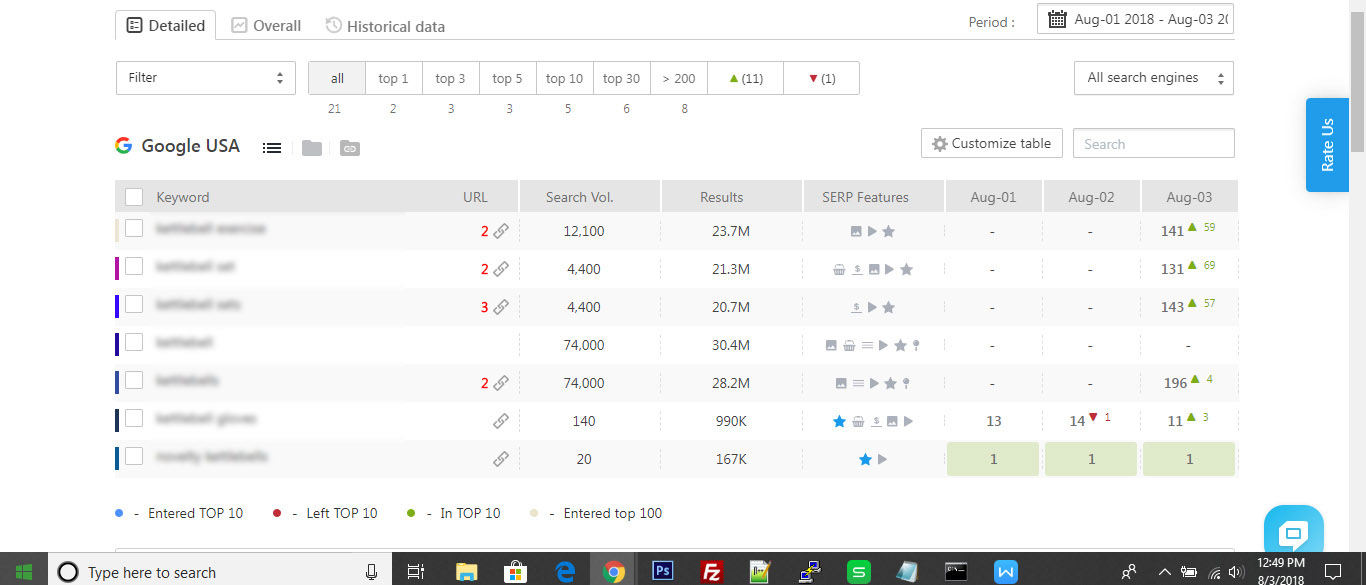Click the linked-folder icon beside Google USA

(349, 148)
